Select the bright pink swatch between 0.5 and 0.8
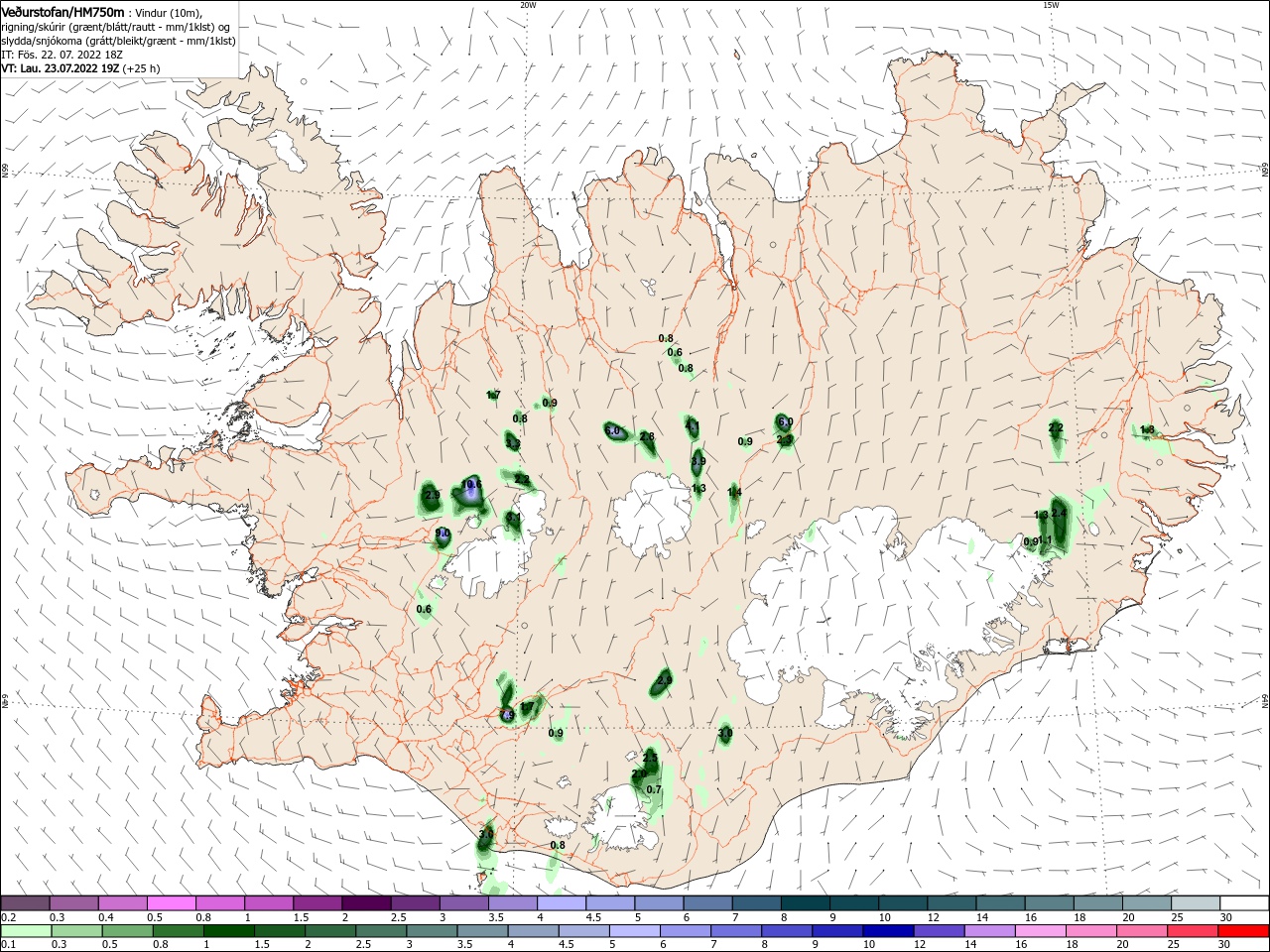Viewport: 1270px width, 952px height. (x=171, y=903)
